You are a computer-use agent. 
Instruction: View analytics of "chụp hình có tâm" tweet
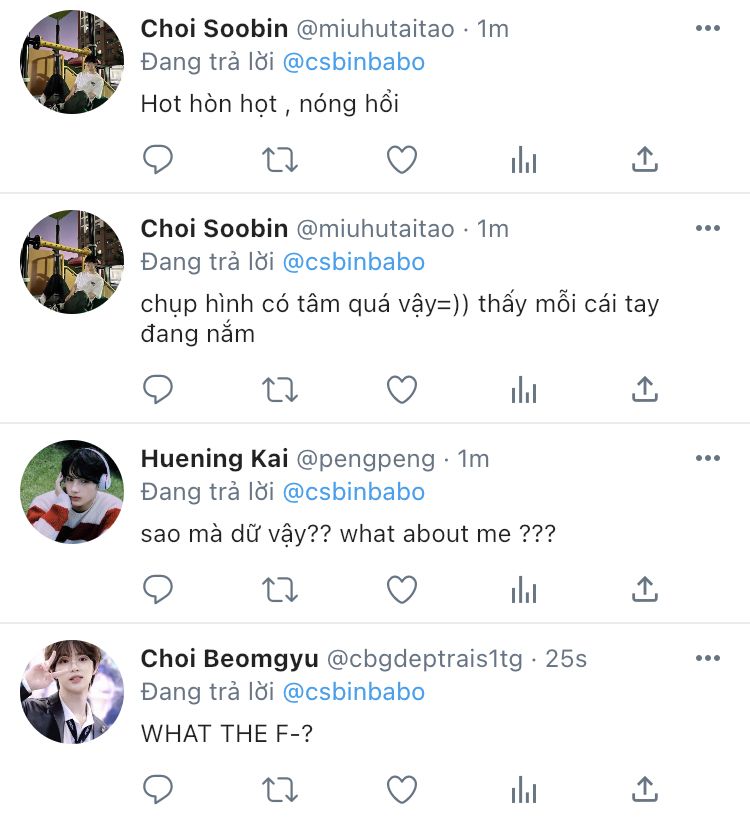pos(524,389)
